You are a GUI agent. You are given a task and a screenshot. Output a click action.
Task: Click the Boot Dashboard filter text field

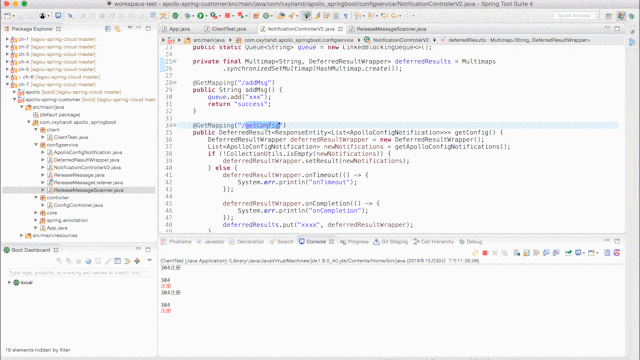pos(79,272)
